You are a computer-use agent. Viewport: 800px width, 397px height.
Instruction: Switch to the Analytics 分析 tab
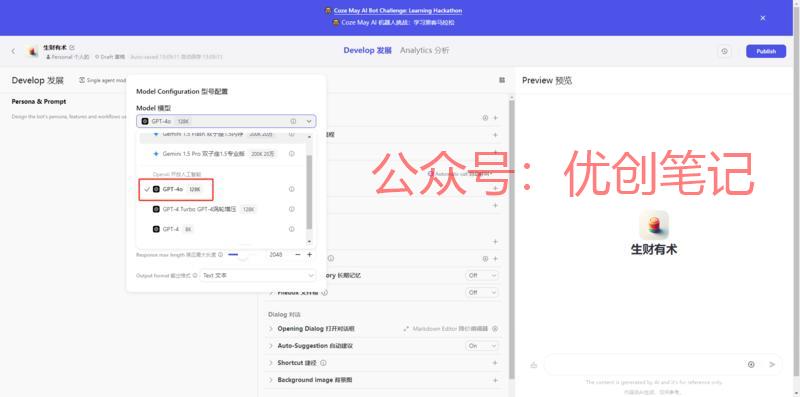(424, 51)
